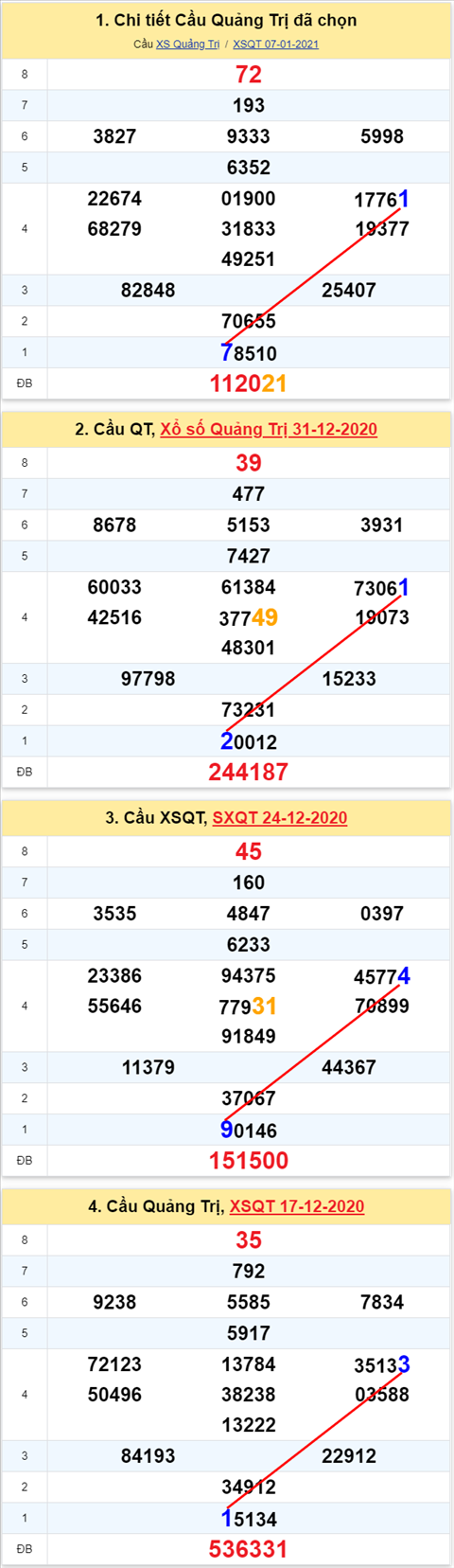Click the number 5585
Viewport: 454px width, 1568px height.
coord(249,1302)
